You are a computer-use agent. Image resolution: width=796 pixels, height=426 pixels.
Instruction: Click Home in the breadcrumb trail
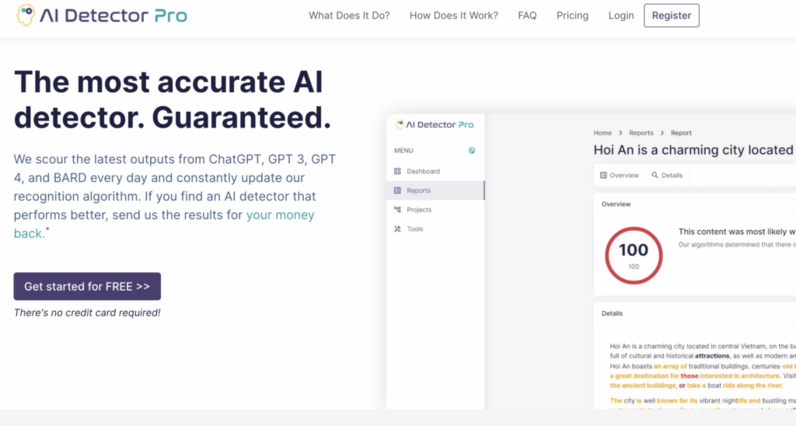pos(602,133)
